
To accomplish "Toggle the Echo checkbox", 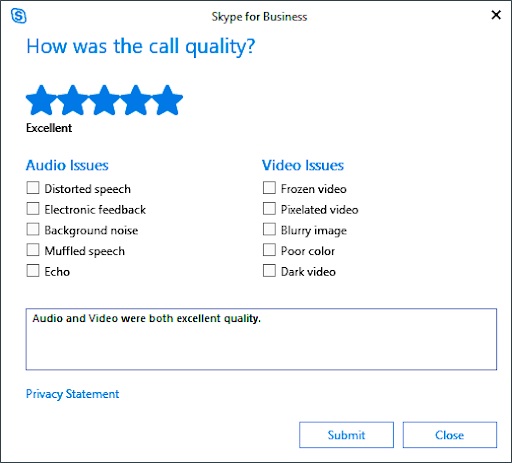I will click(33, 271).
